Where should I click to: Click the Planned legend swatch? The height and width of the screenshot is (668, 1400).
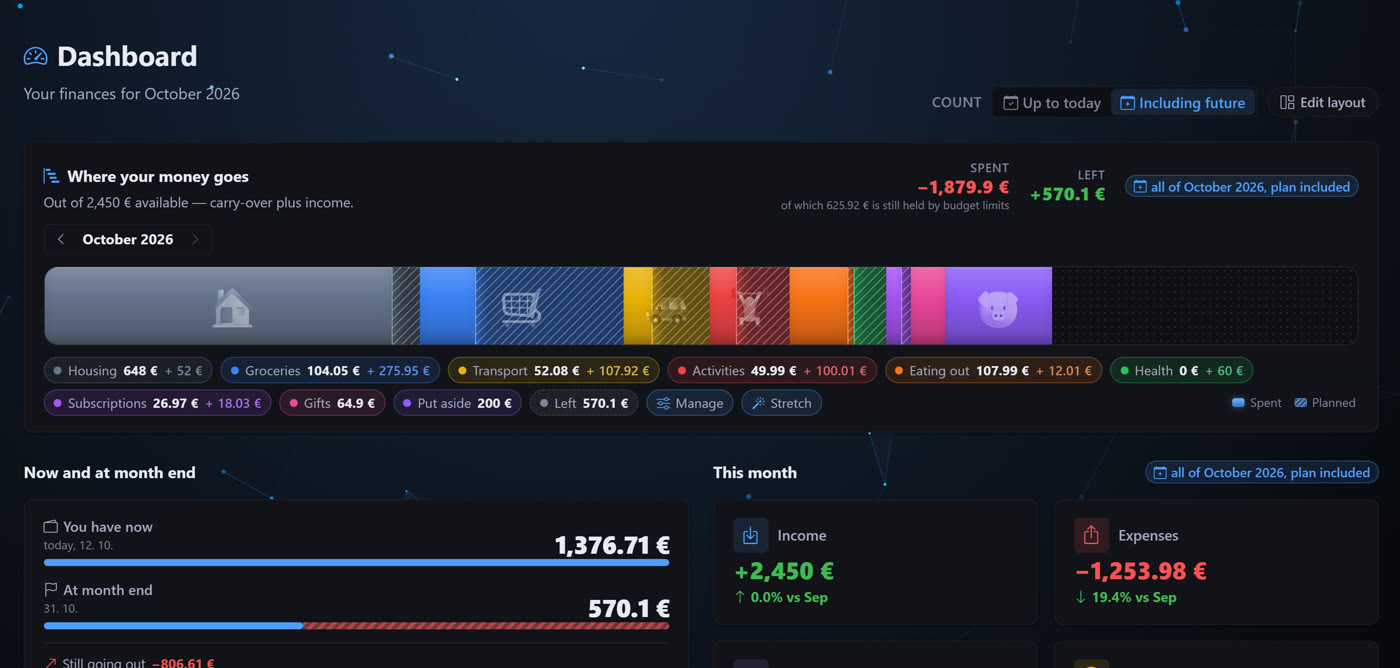coord(1301,403)
